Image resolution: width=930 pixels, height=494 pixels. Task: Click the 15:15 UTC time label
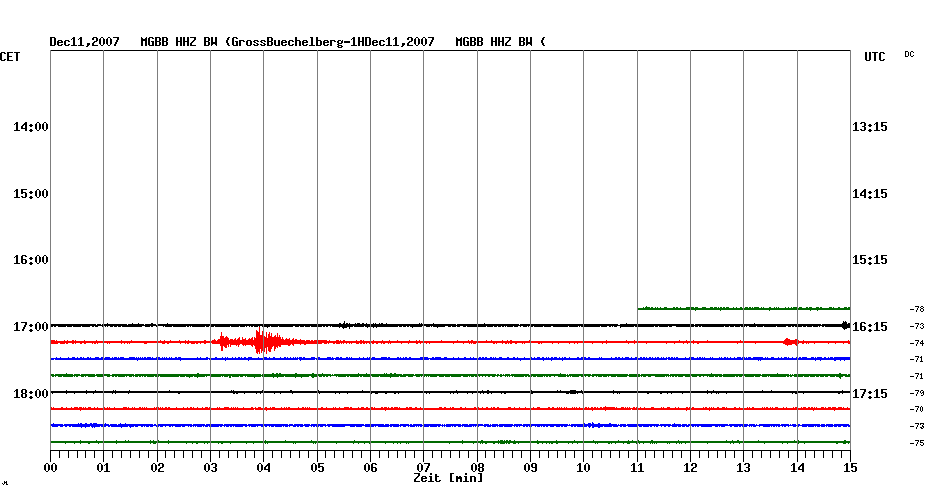870,260
